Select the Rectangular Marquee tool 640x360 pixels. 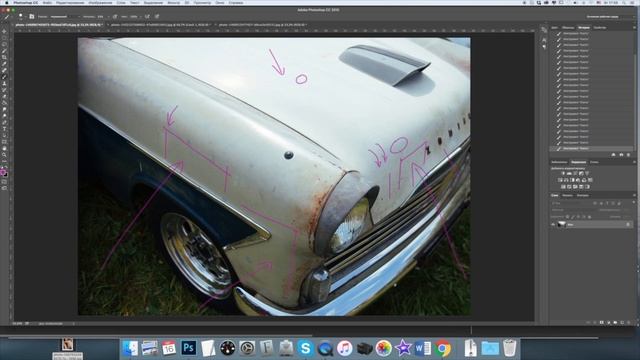click(x=4, y=38)
